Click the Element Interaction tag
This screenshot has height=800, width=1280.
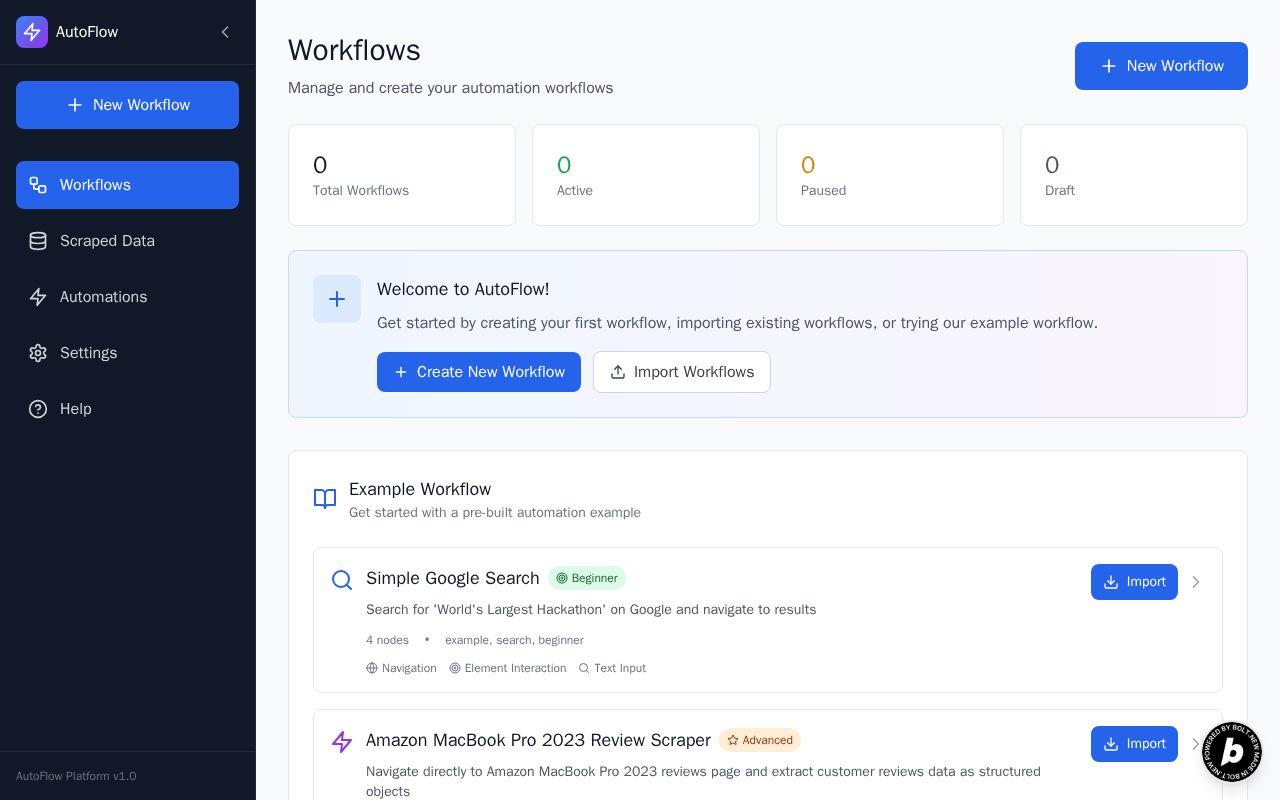(x=508, y=668)
